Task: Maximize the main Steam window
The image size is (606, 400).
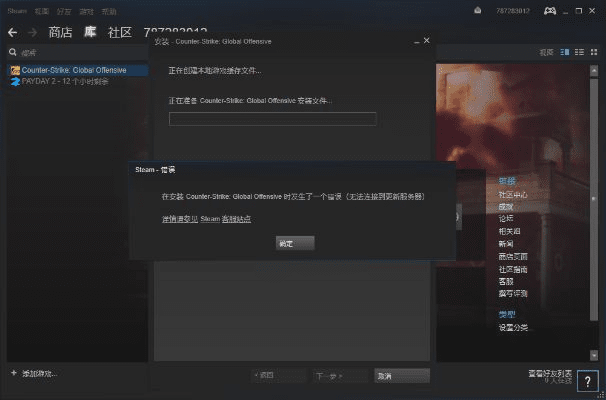Action: pos(579,11)
